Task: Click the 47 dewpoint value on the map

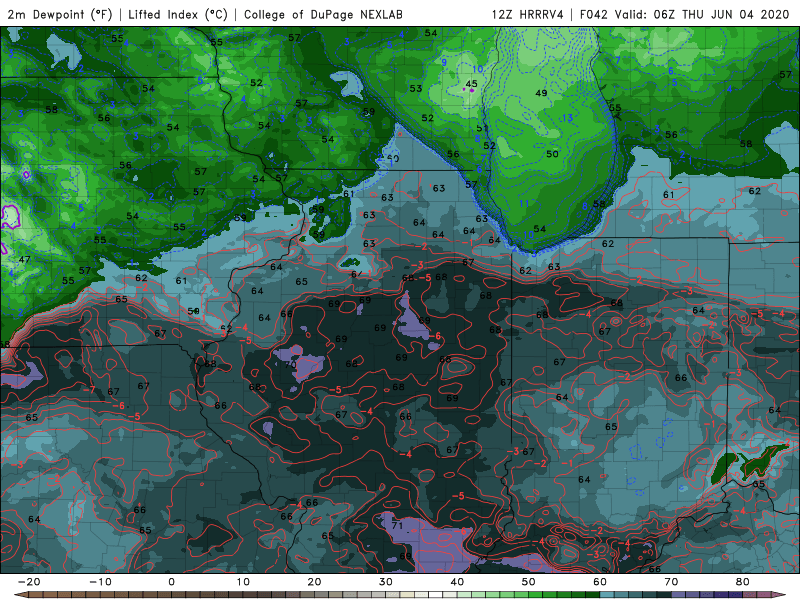Action: pyautogui.click(x=24, y=259)
